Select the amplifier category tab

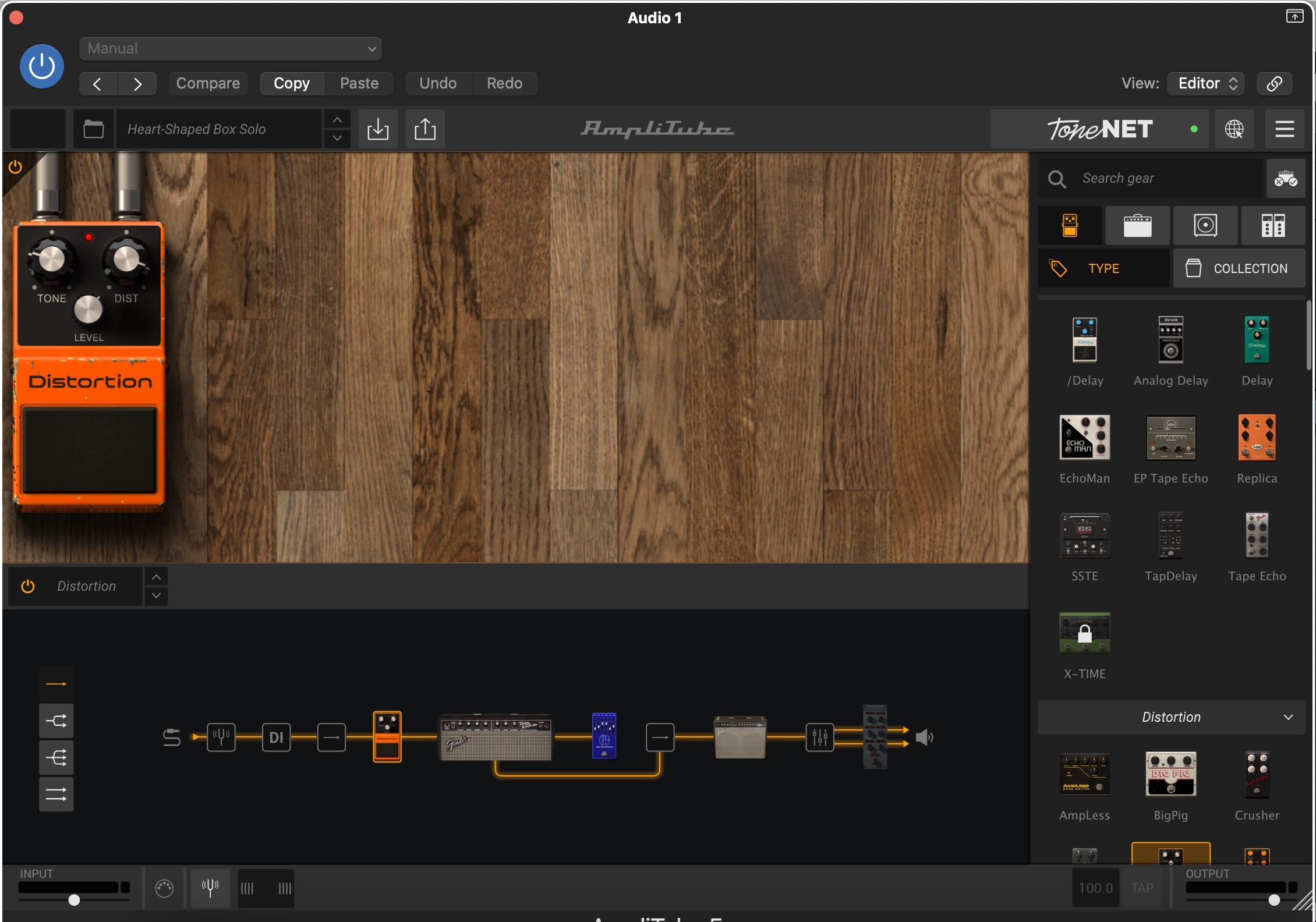pos(1137,225)
